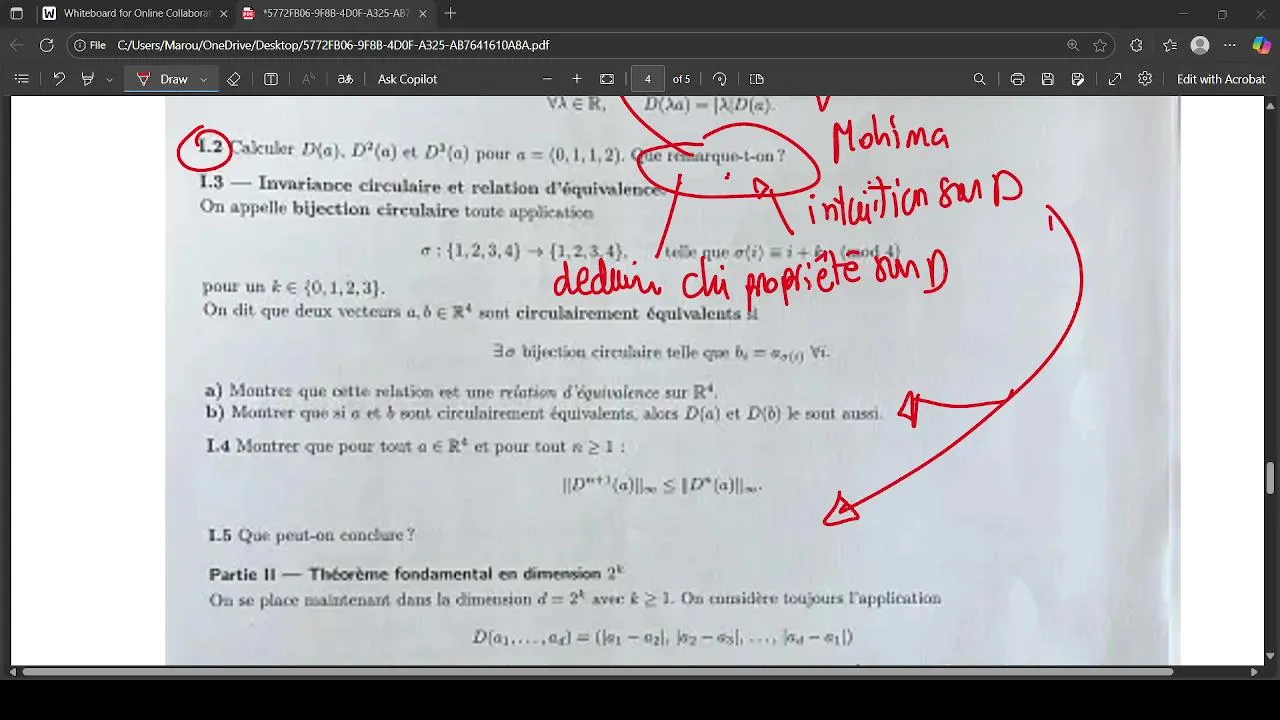Select the Draw pen tool

pos(162,79)
